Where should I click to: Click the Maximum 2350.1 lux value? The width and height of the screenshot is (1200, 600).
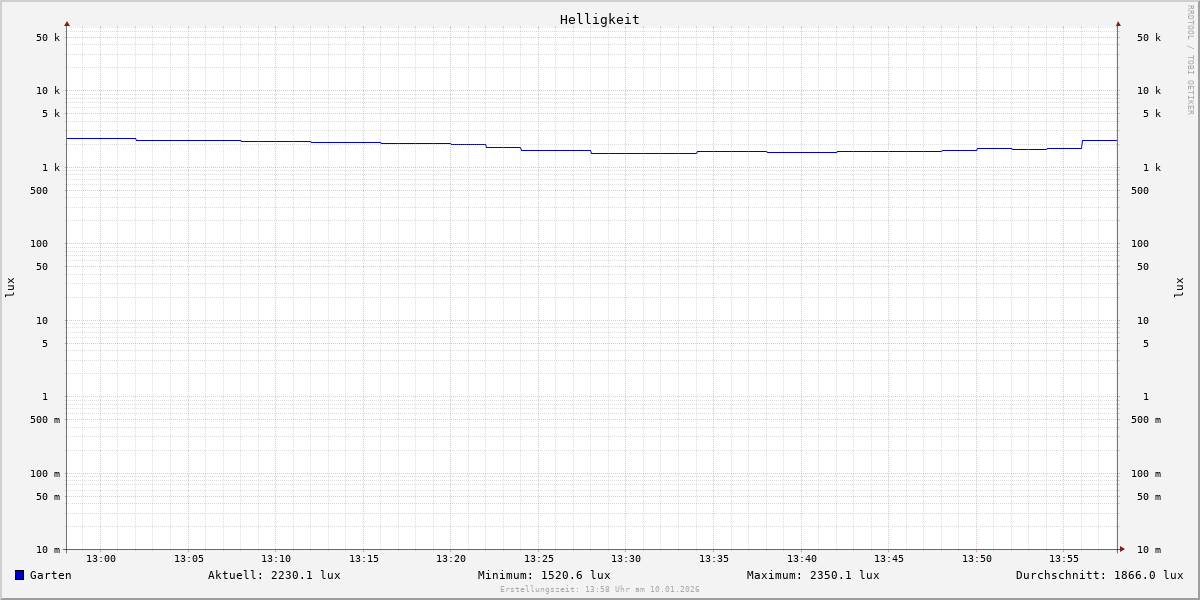[813, 575]
